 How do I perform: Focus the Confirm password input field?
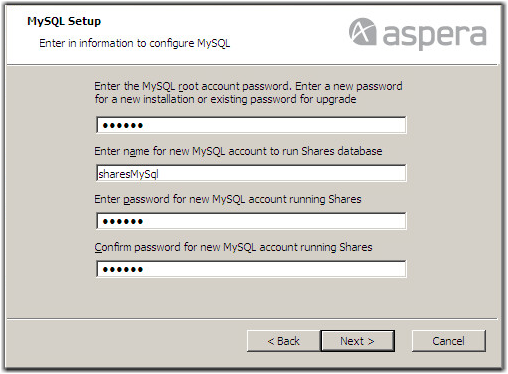point(251,269)
